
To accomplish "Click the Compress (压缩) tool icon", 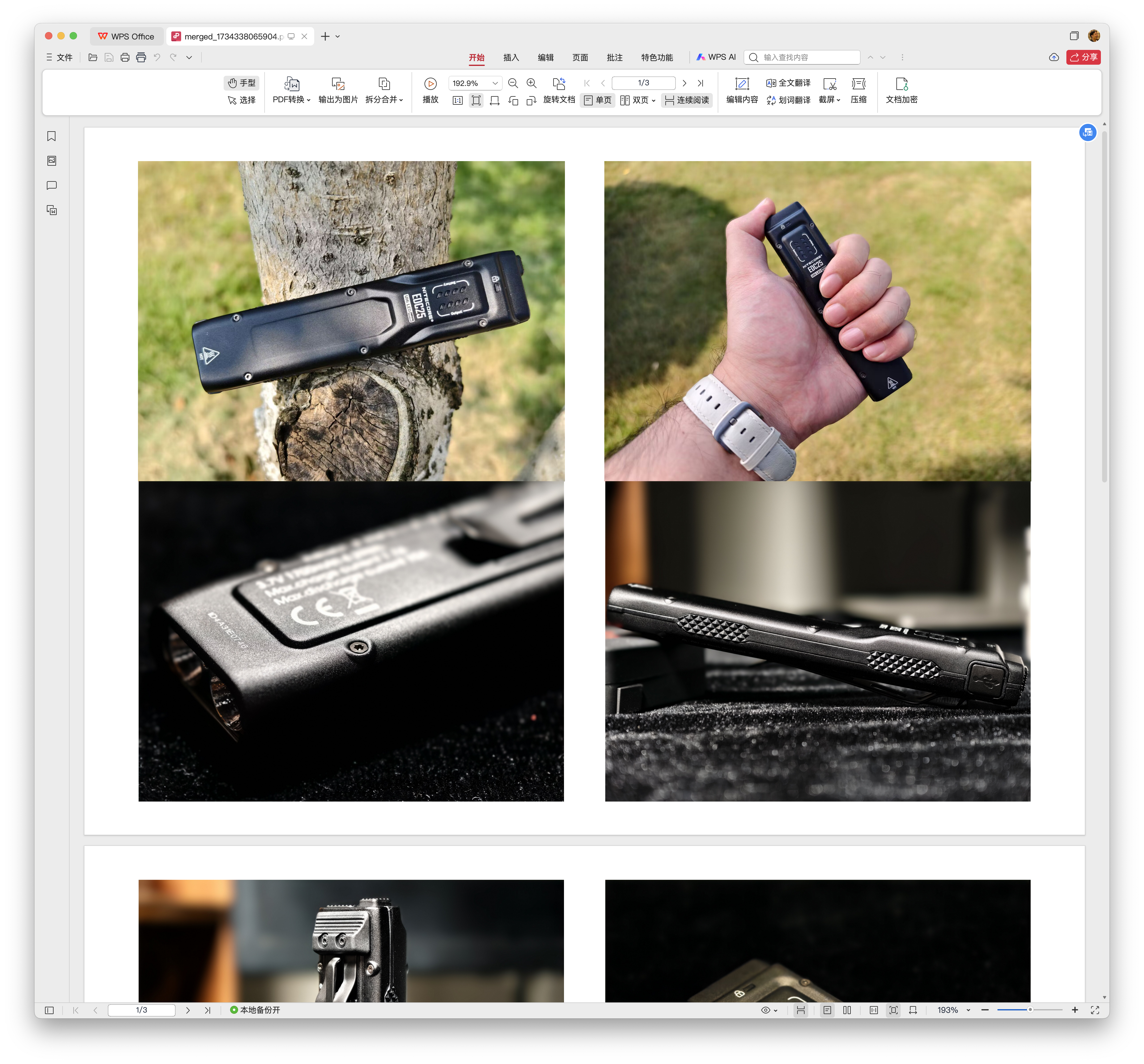I will pos(858,84).
